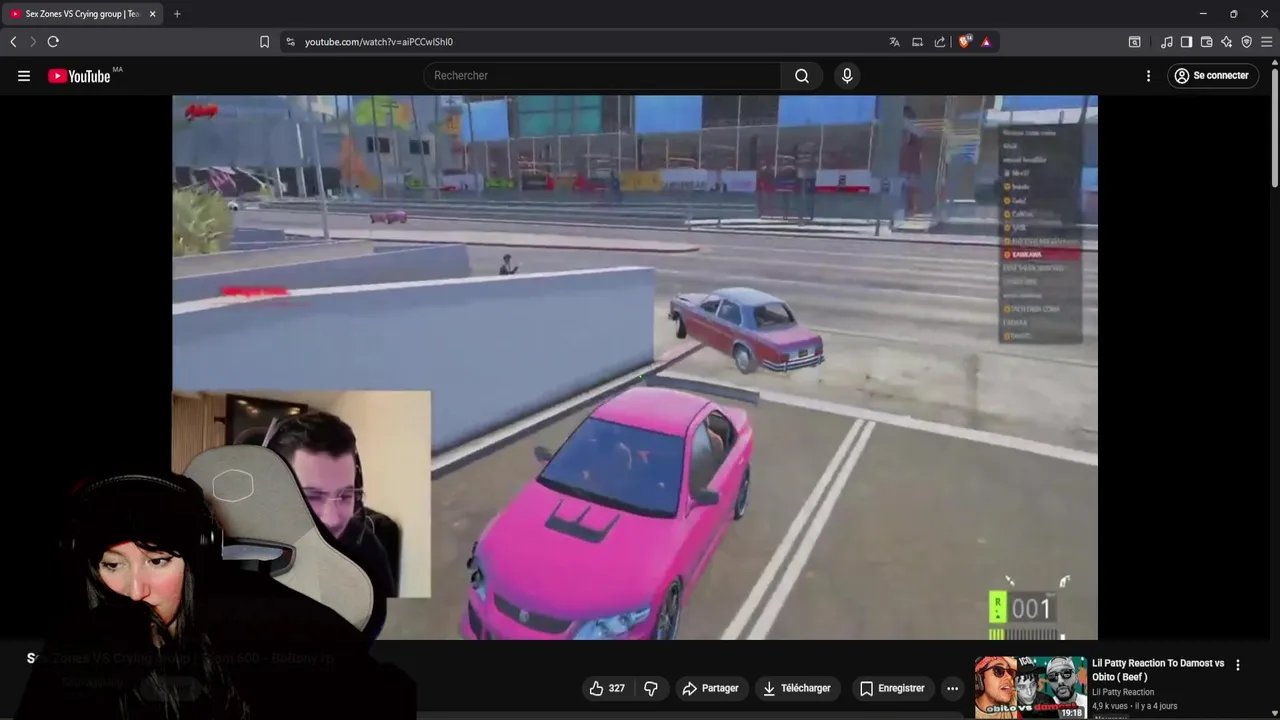Viewport: 1280px width, 720px height.
Task: Click the Se connecter sign-in button
Action: point(1212,76)
